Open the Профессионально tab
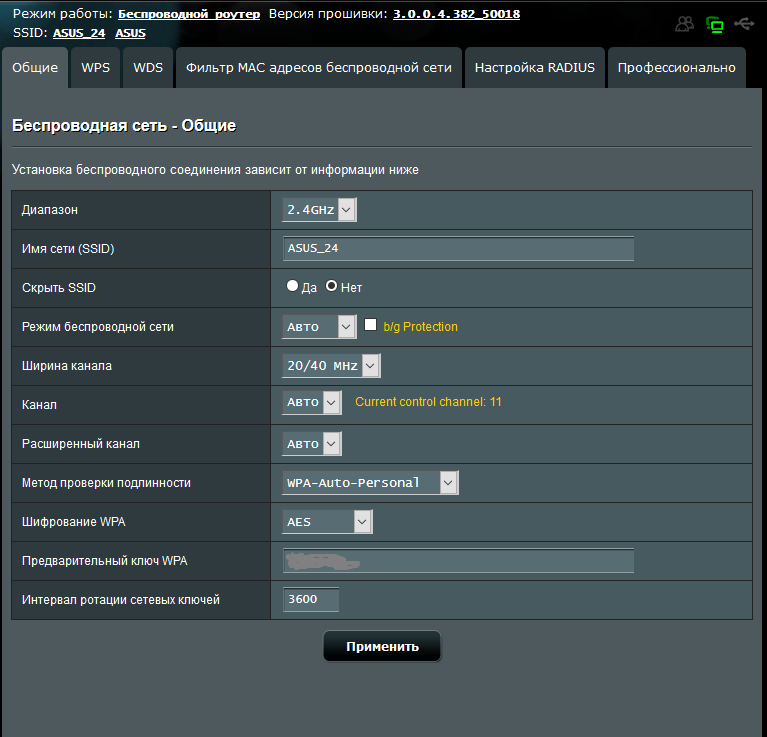This screenshot has height=737, width=767. pos(677,67)
